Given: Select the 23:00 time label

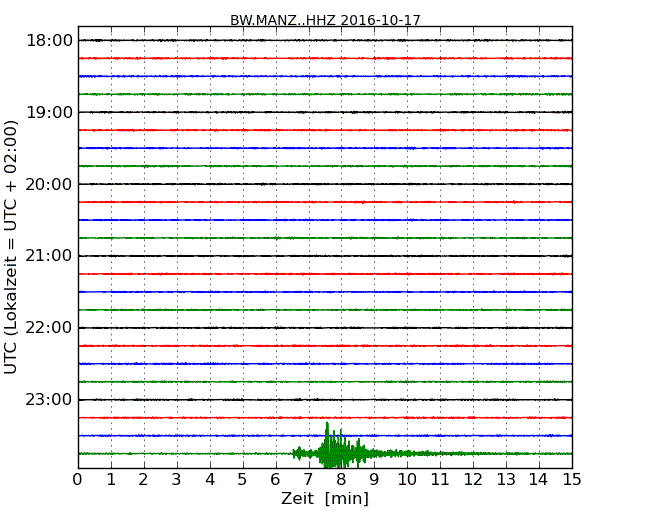Looking at the screenshot, I should tap(49, 400).
